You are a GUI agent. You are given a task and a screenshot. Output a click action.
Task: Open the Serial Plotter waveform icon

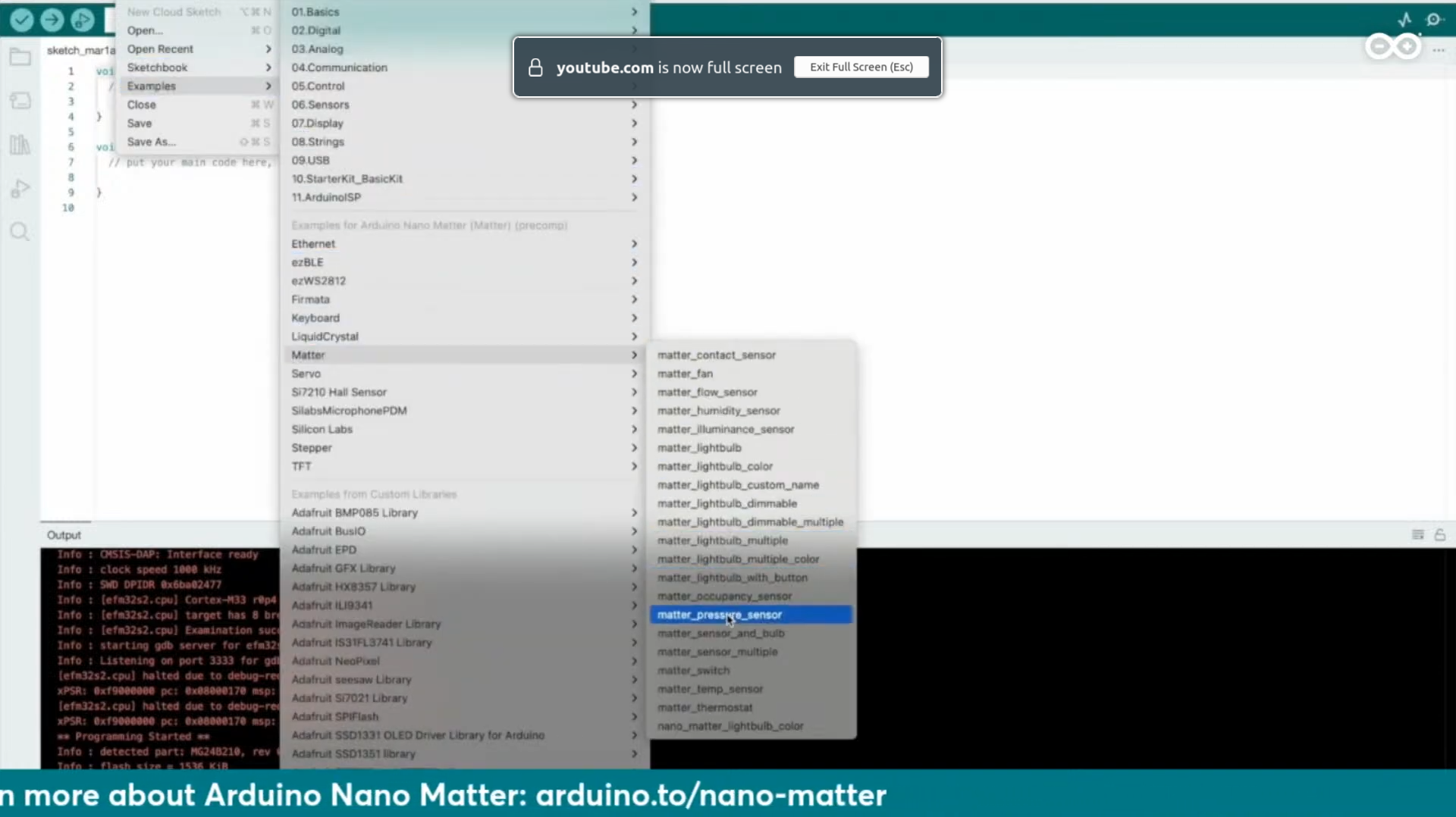click(x=1404, y=20)
